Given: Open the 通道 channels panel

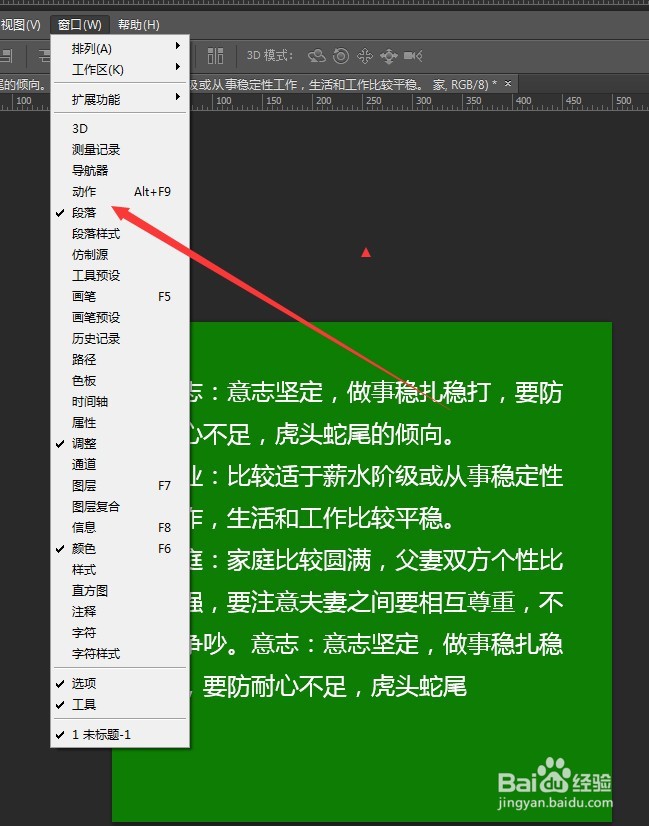Looking at the screenshot, I should [121, 465].
